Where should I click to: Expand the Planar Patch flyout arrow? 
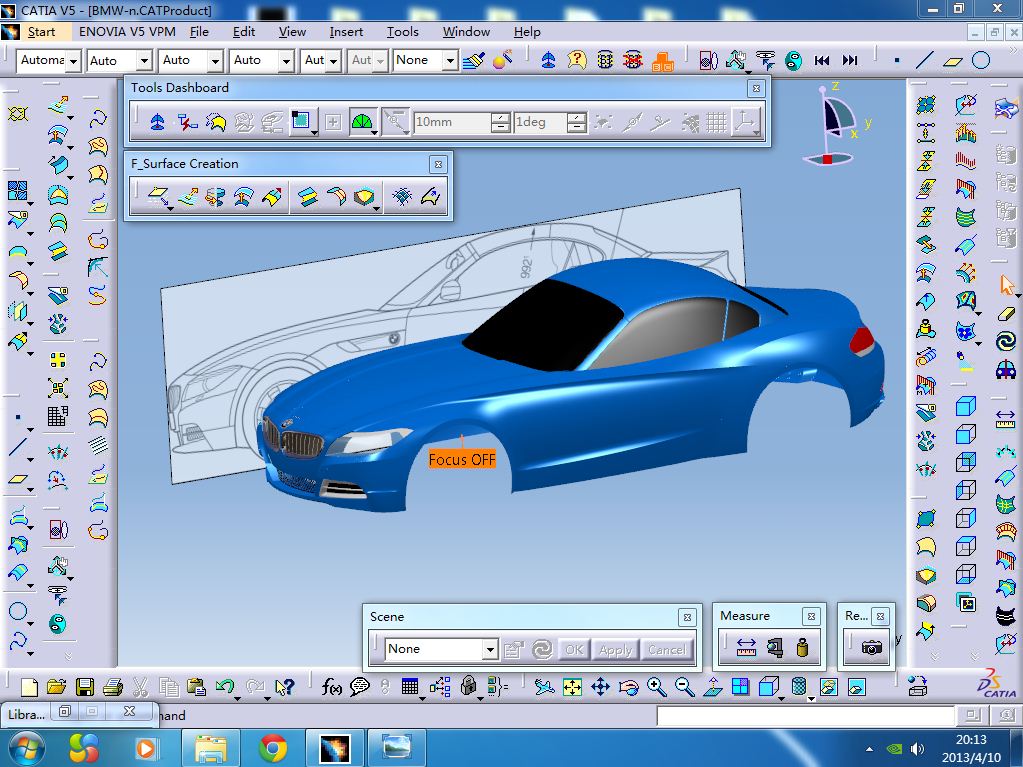tap(170, 208)
